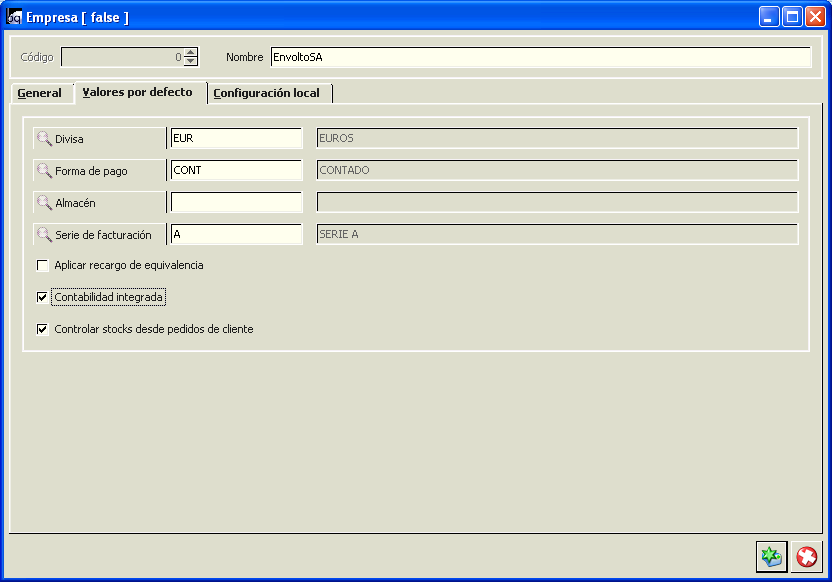Viewport: 832px width, 582px height.
Task: Switch to the General tab
Action: (40, 93)
